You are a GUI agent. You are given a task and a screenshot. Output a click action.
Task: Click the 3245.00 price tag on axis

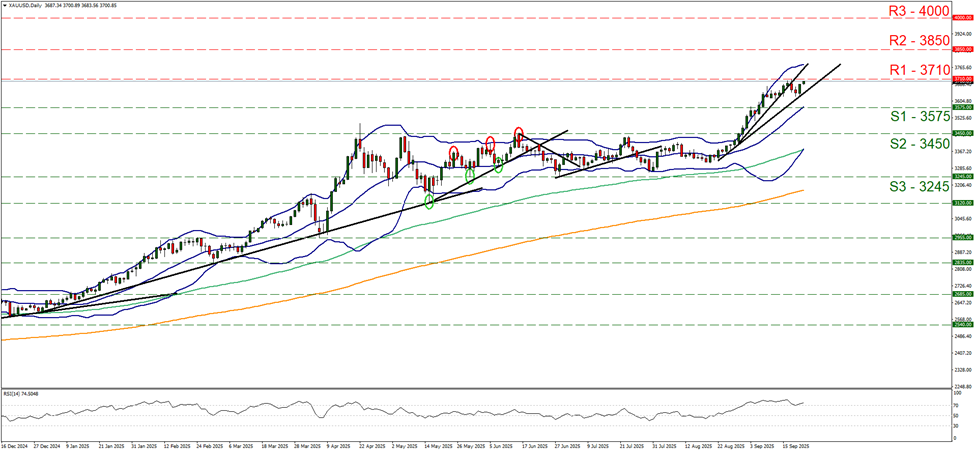[x=962, y=176]
